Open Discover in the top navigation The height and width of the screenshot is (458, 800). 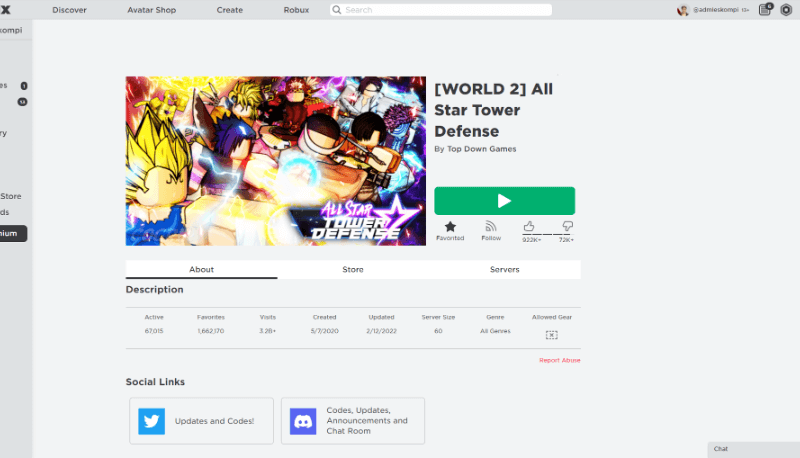pyautogui.click(x=69, y=10)
